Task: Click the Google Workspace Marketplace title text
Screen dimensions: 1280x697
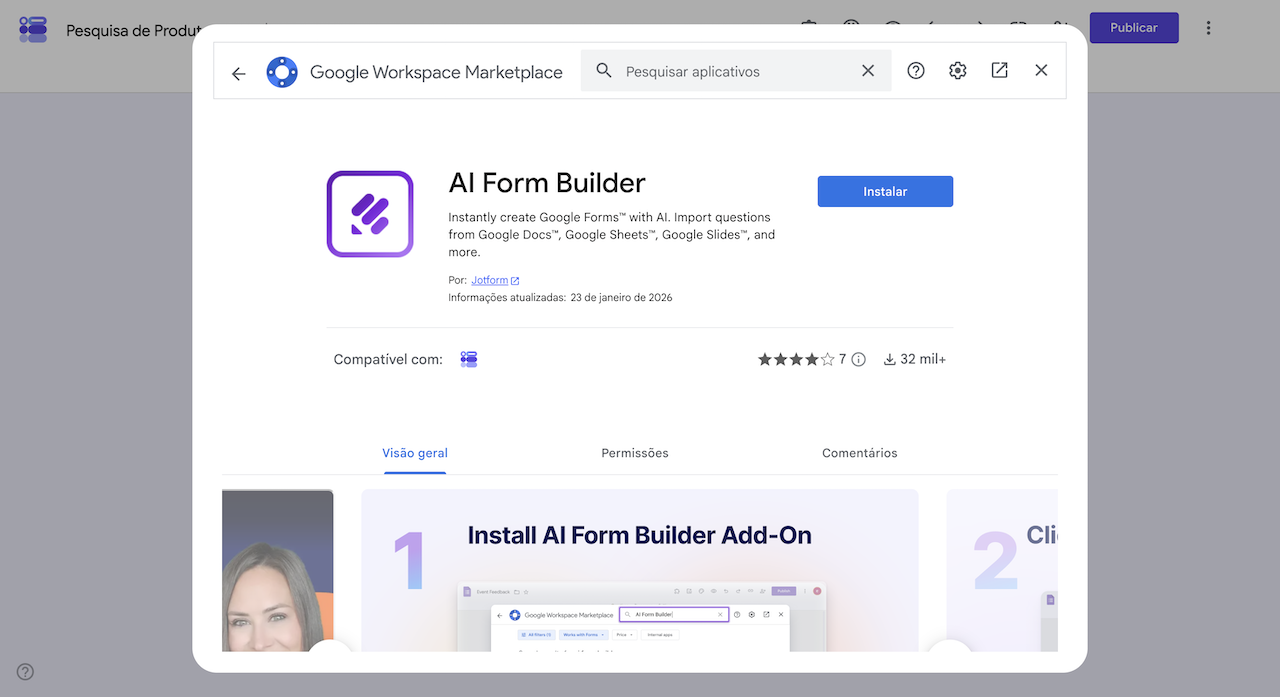Action: pyautogui.click(x=436, y=72)
